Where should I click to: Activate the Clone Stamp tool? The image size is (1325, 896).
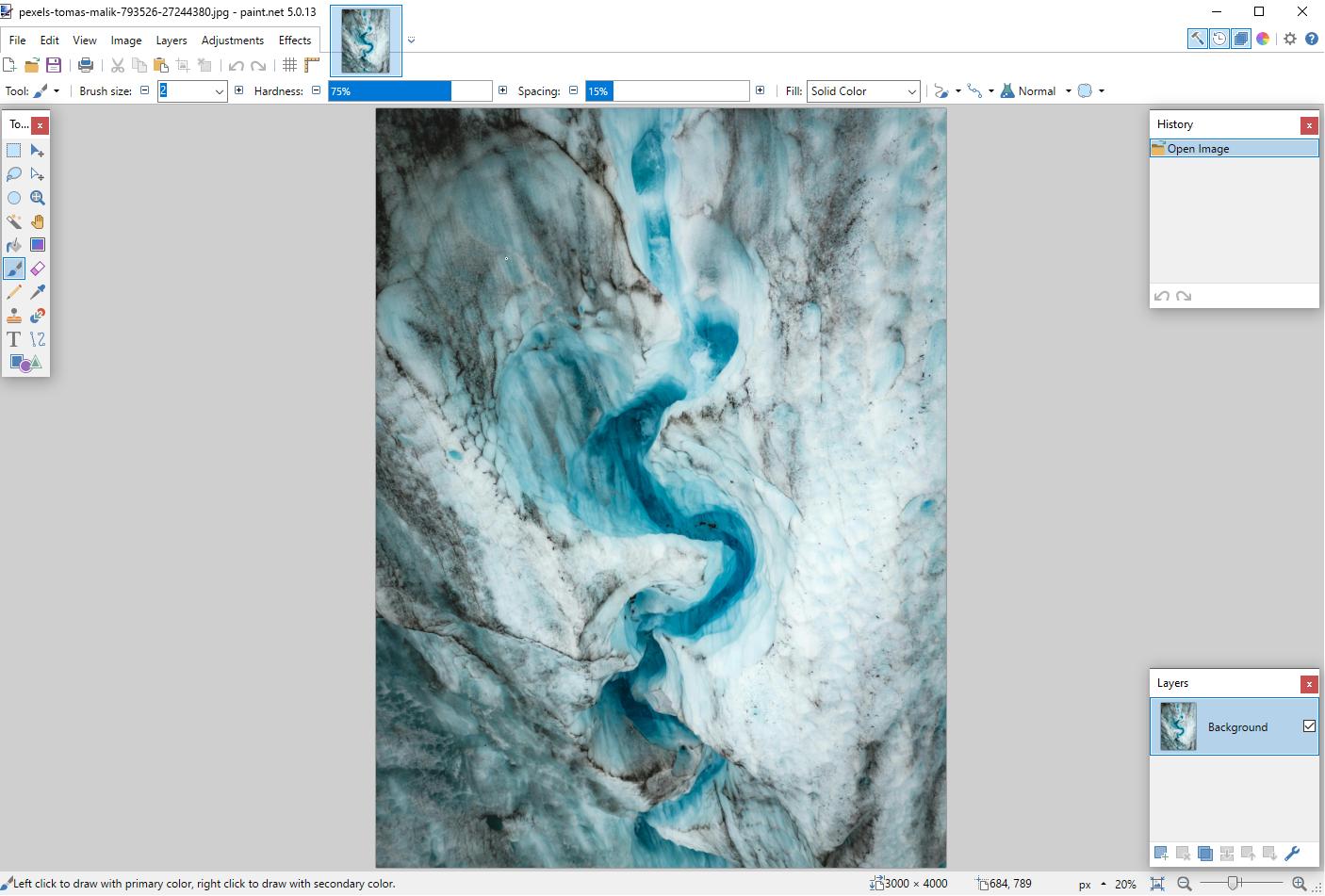tap(13, 316)
